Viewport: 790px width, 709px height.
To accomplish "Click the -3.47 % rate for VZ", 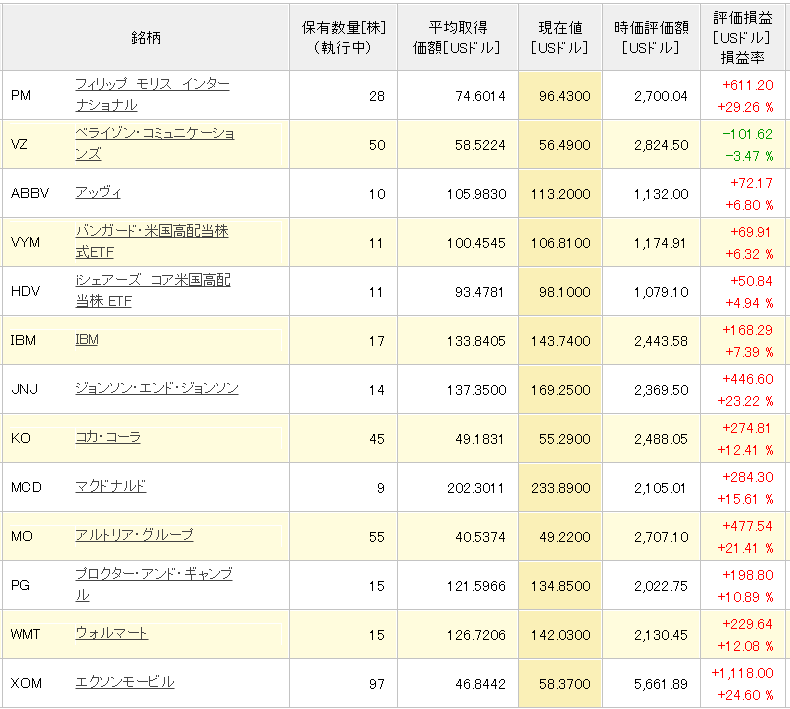I will [749, 156].
